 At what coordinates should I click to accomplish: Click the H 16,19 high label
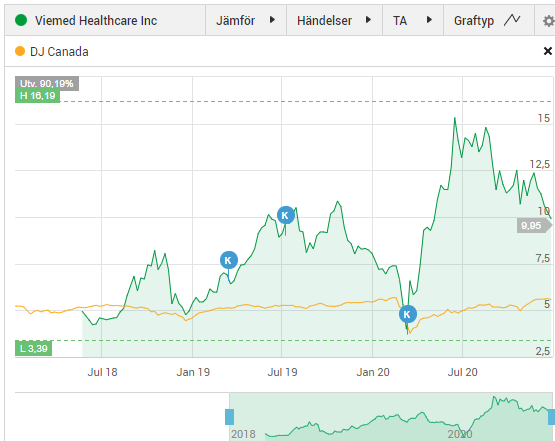coord(38,96)
